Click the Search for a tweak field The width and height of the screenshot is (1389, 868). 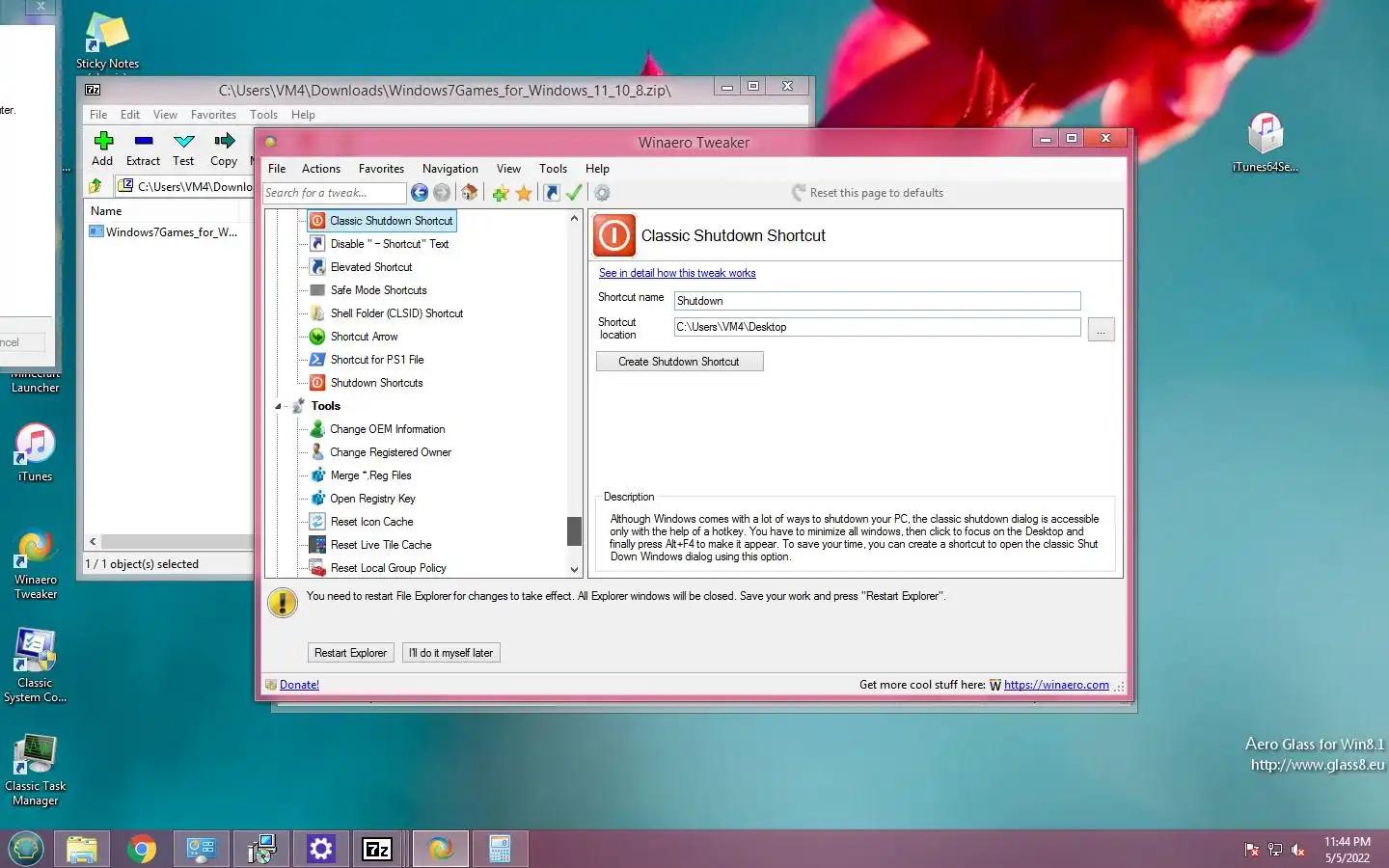click(334, 193)
